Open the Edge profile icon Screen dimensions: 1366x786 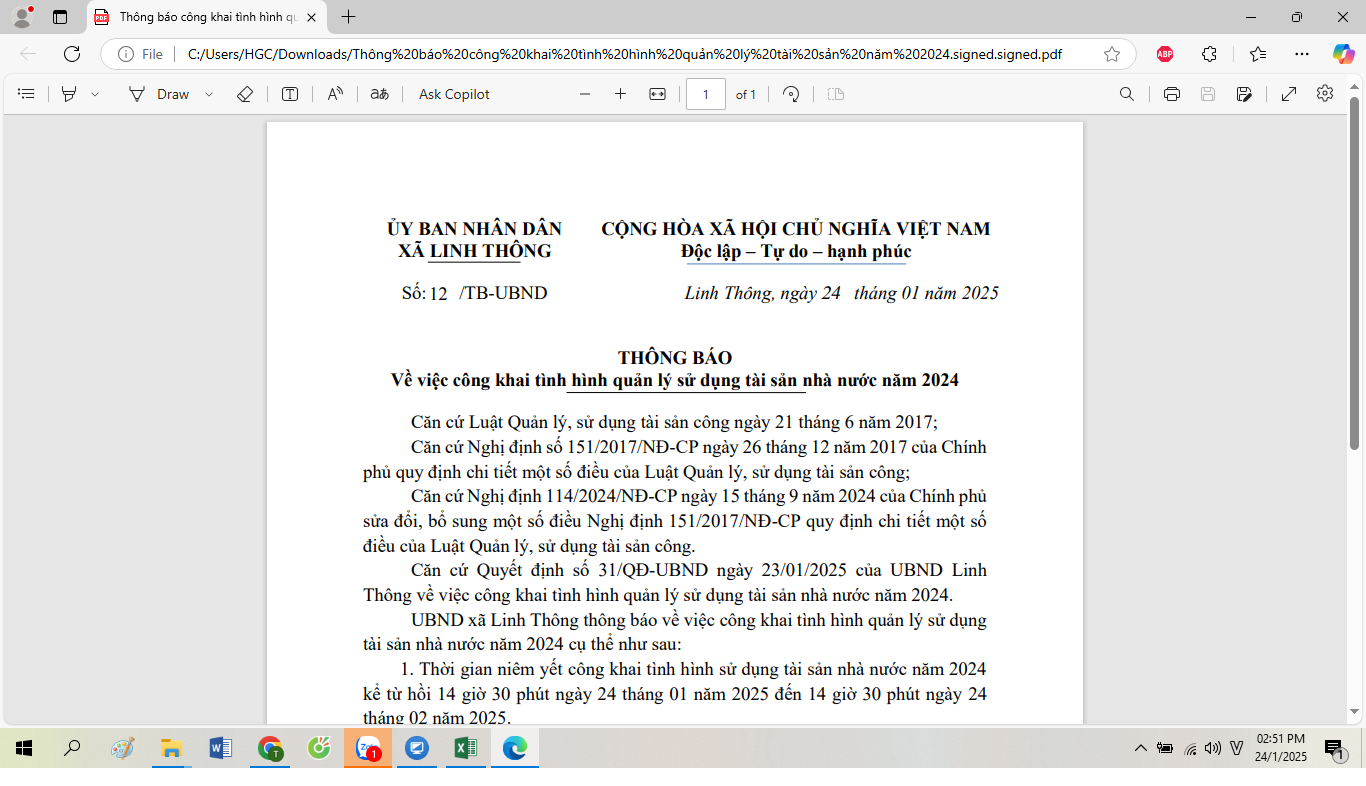[23, 17]
